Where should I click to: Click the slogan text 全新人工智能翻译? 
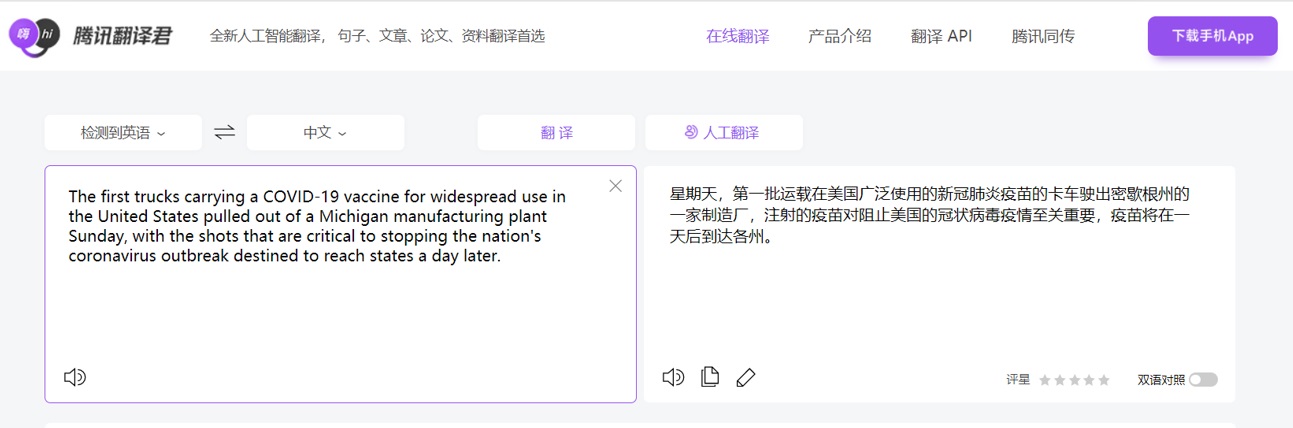[x=266, y=36]
